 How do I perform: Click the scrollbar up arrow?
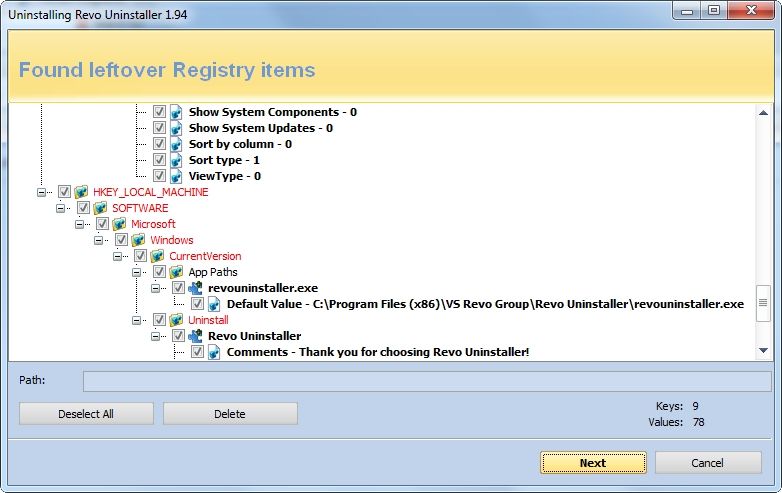coord(763,113)
